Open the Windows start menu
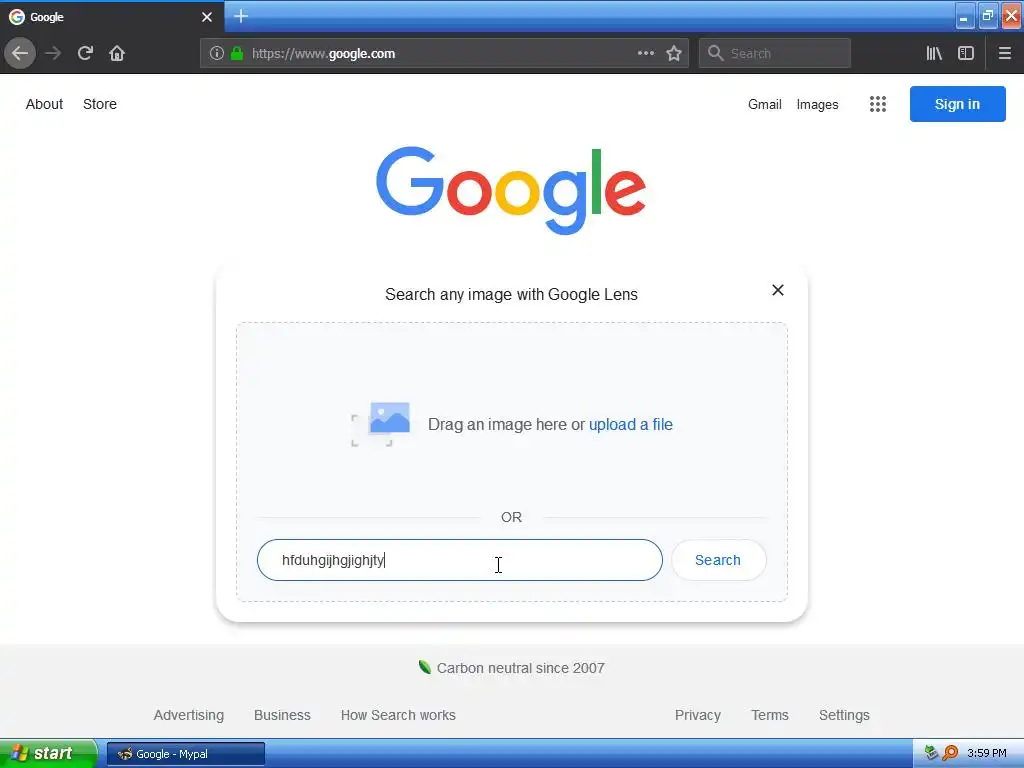 [x=48, y=753]
